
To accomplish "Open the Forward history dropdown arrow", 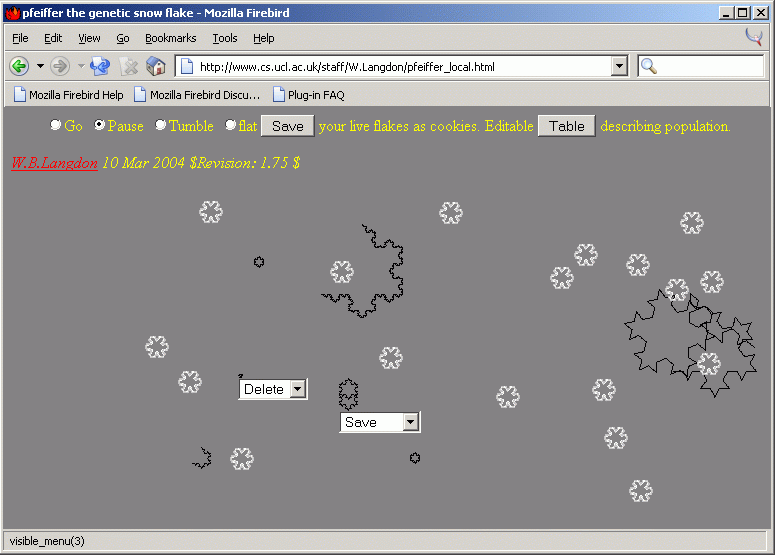I will pos(81,66).
